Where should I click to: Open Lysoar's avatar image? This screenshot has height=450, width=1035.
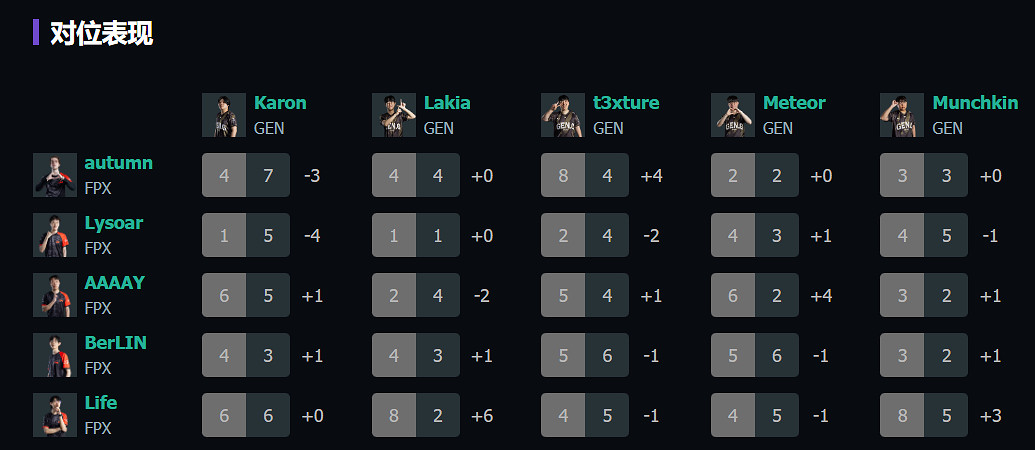(55, 235)
